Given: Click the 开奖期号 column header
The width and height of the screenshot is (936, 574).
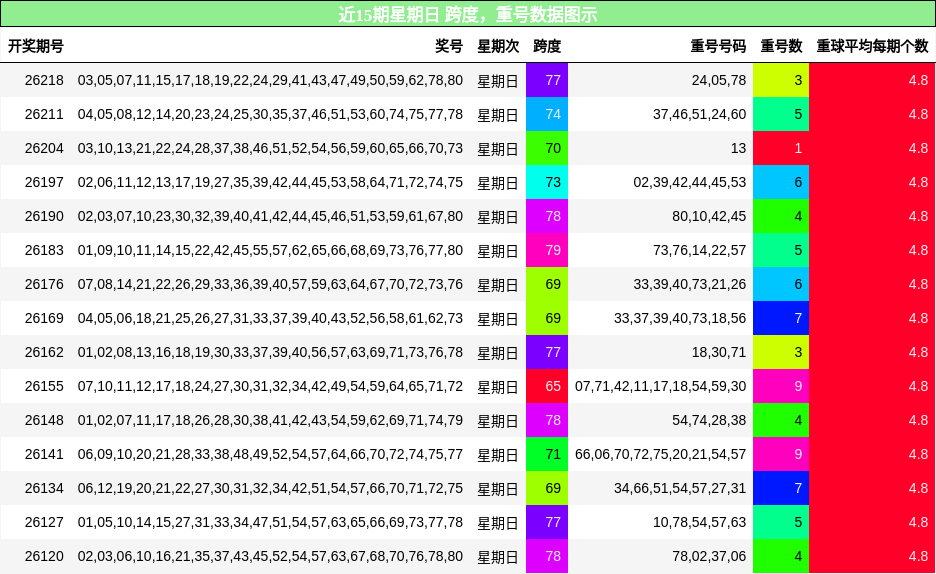Looking at the screenshot, I should click(36, 46).
